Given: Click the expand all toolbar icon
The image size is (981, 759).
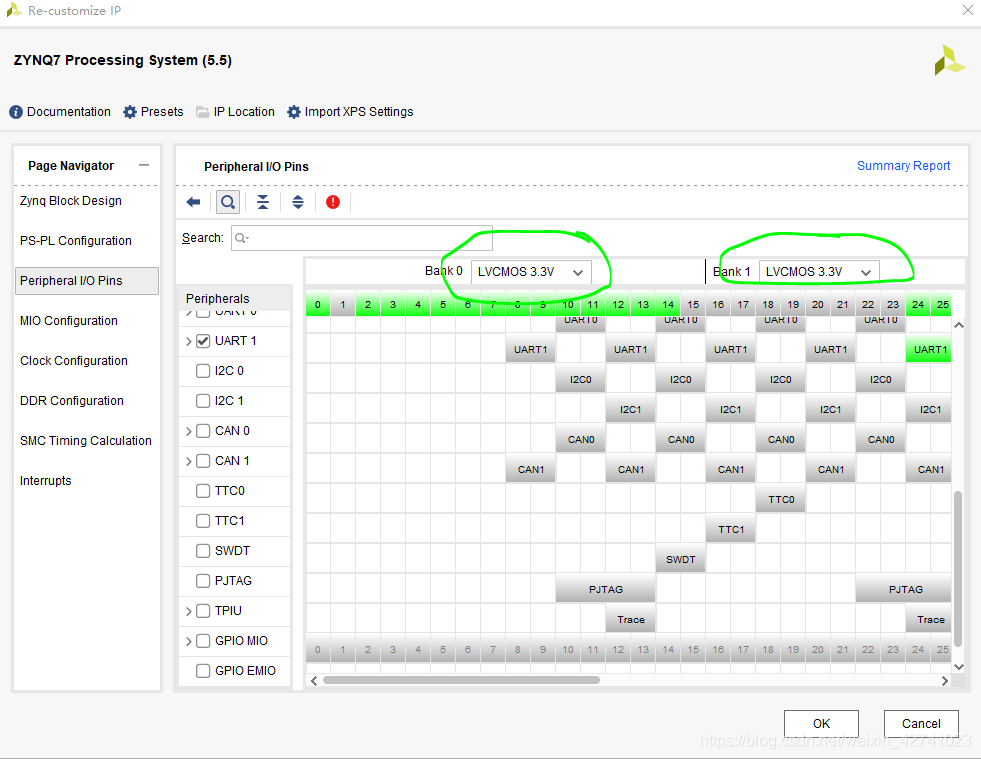Looking at the screenshot, I should (298, 202).
